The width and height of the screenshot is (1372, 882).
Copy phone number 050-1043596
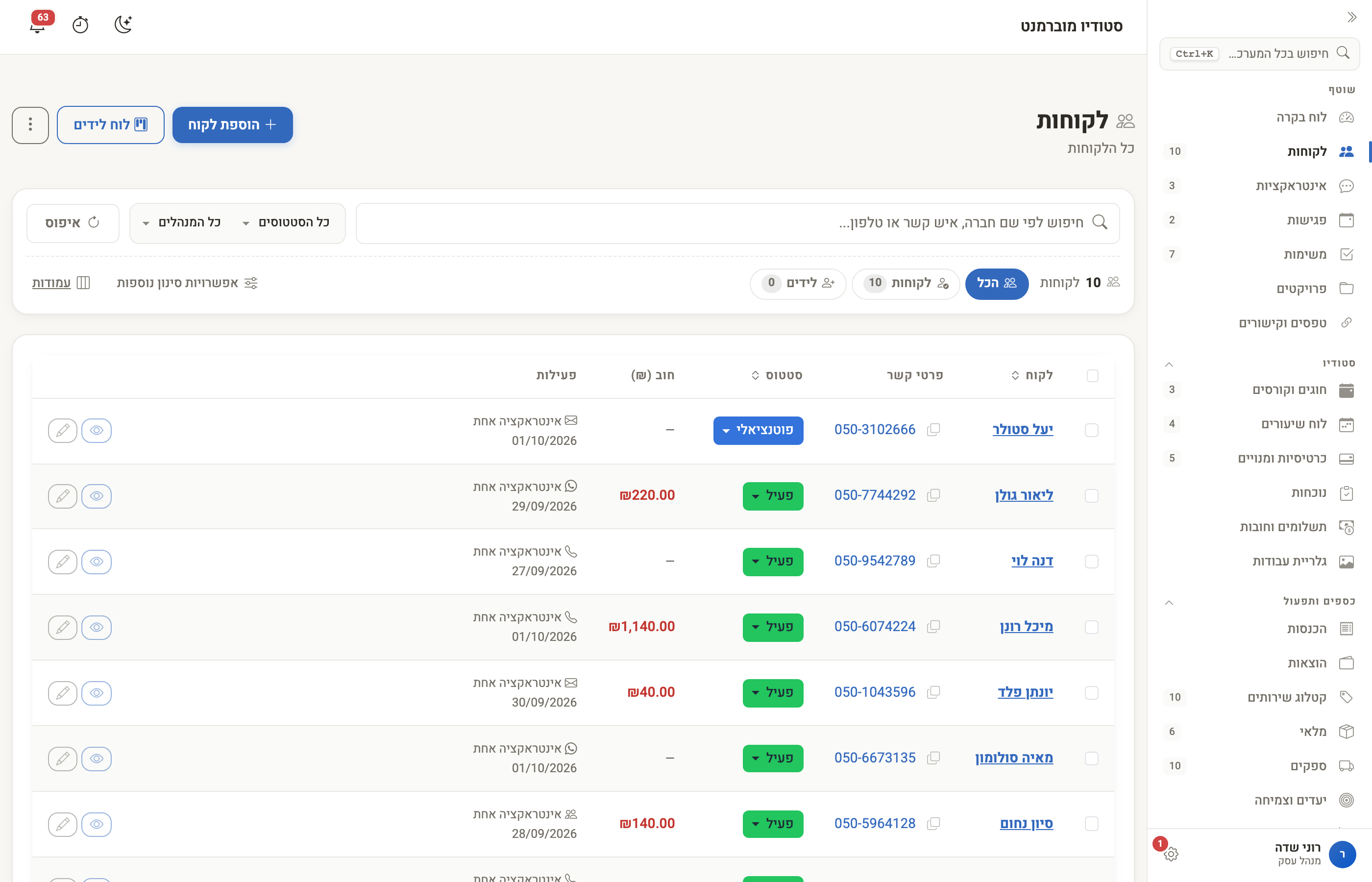933,692
